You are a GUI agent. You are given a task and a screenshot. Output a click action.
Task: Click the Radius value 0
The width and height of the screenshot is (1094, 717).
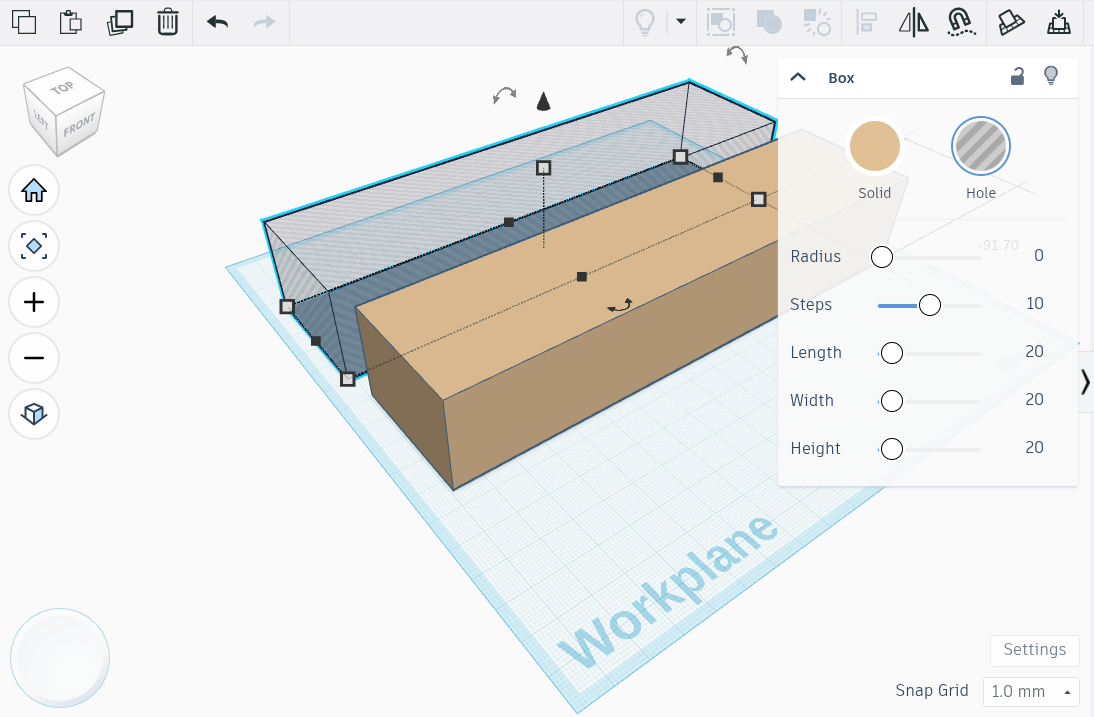[1038, 255]
